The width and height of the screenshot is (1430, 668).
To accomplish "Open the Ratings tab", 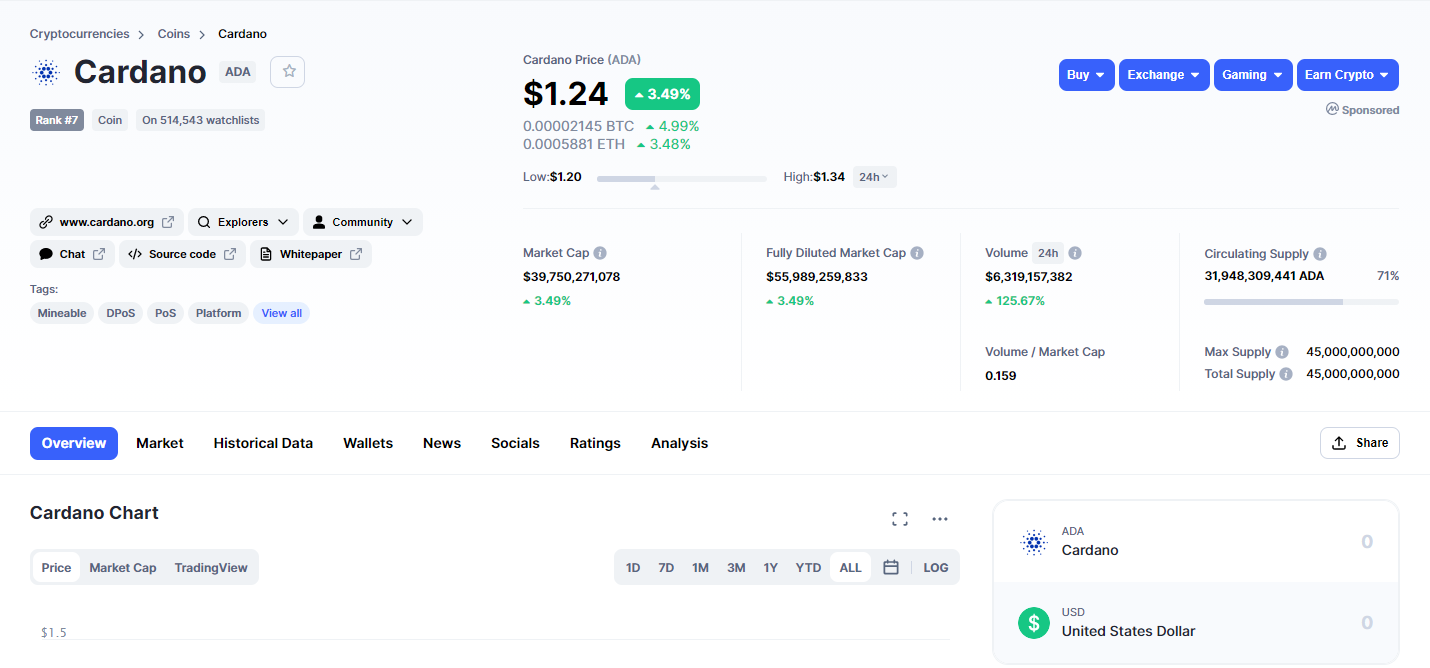I will 595,443.
